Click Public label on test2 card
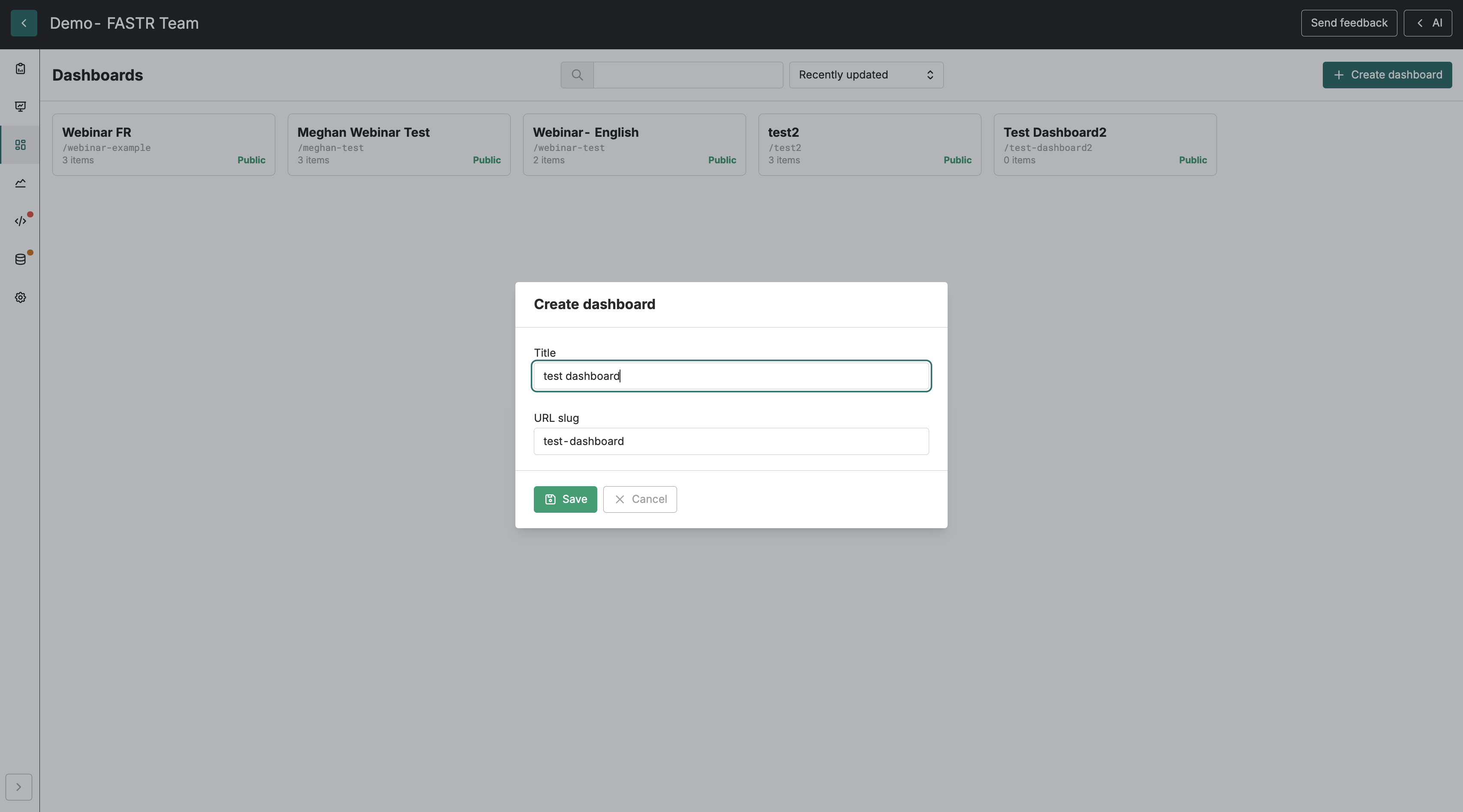This screenshot has width=1463, height=812. click(x=957, y=160)
